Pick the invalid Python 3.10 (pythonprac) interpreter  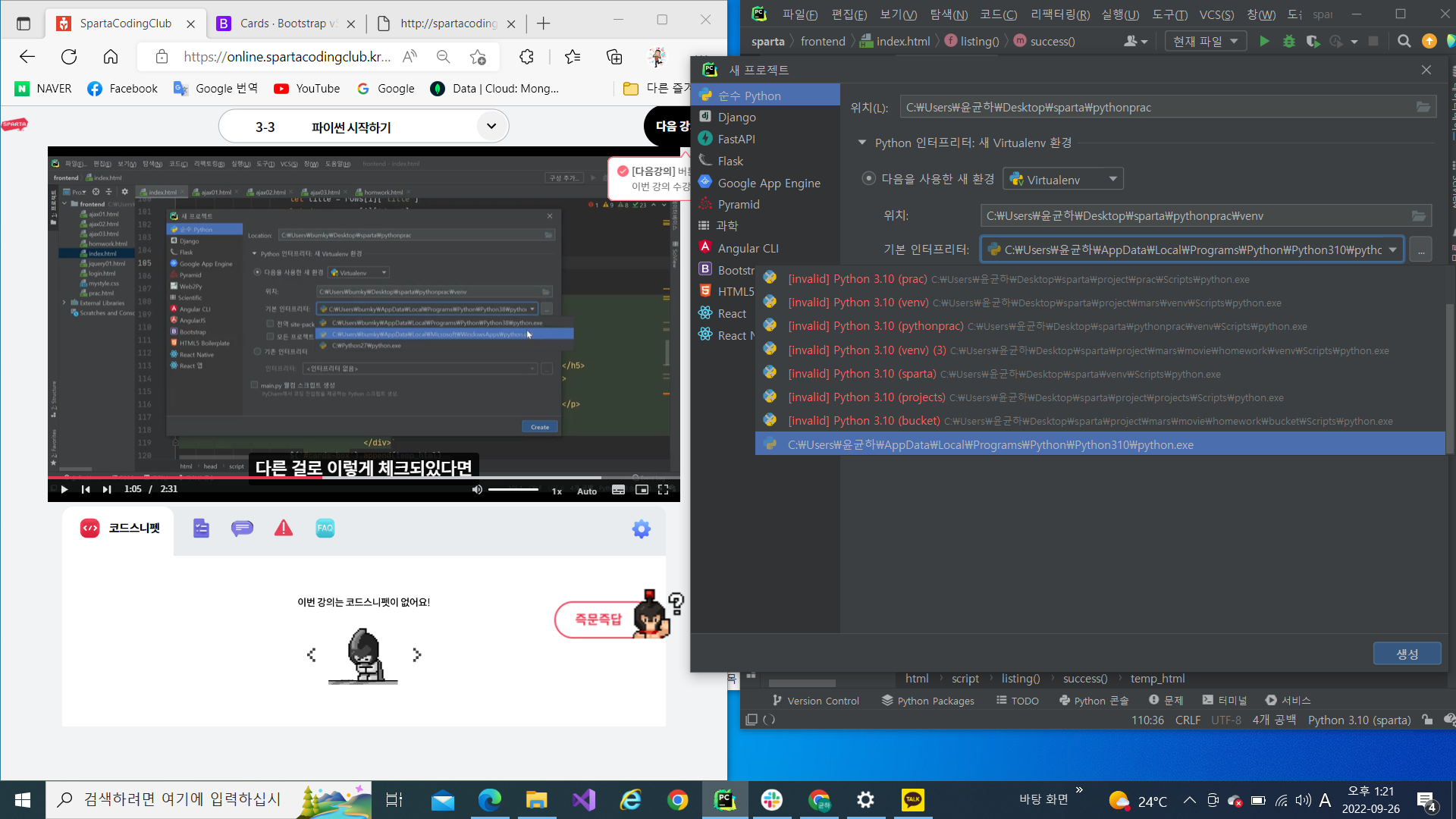[1100, 326]
